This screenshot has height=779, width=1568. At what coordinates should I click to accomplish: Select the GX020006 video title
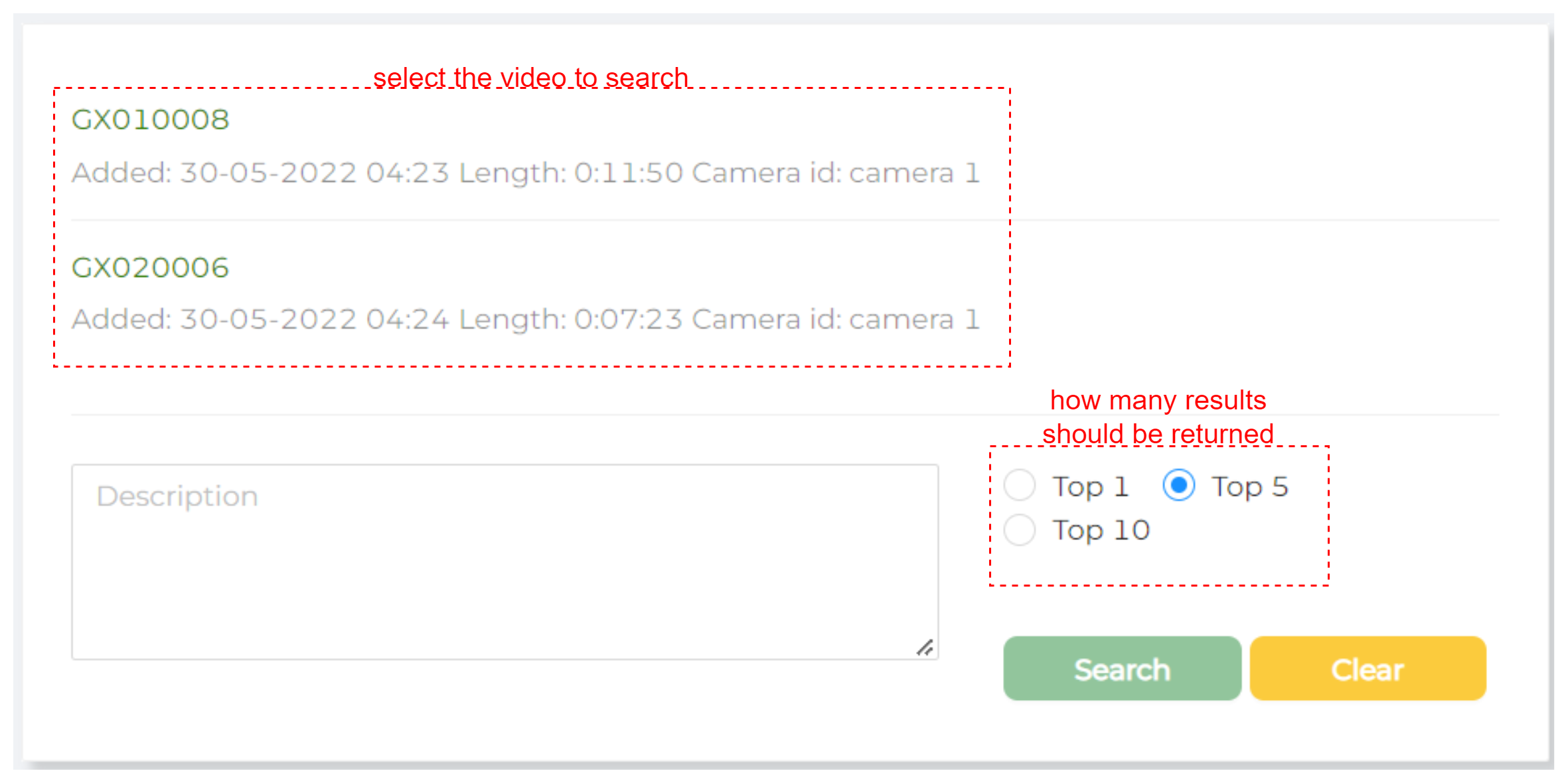[150, 268]
